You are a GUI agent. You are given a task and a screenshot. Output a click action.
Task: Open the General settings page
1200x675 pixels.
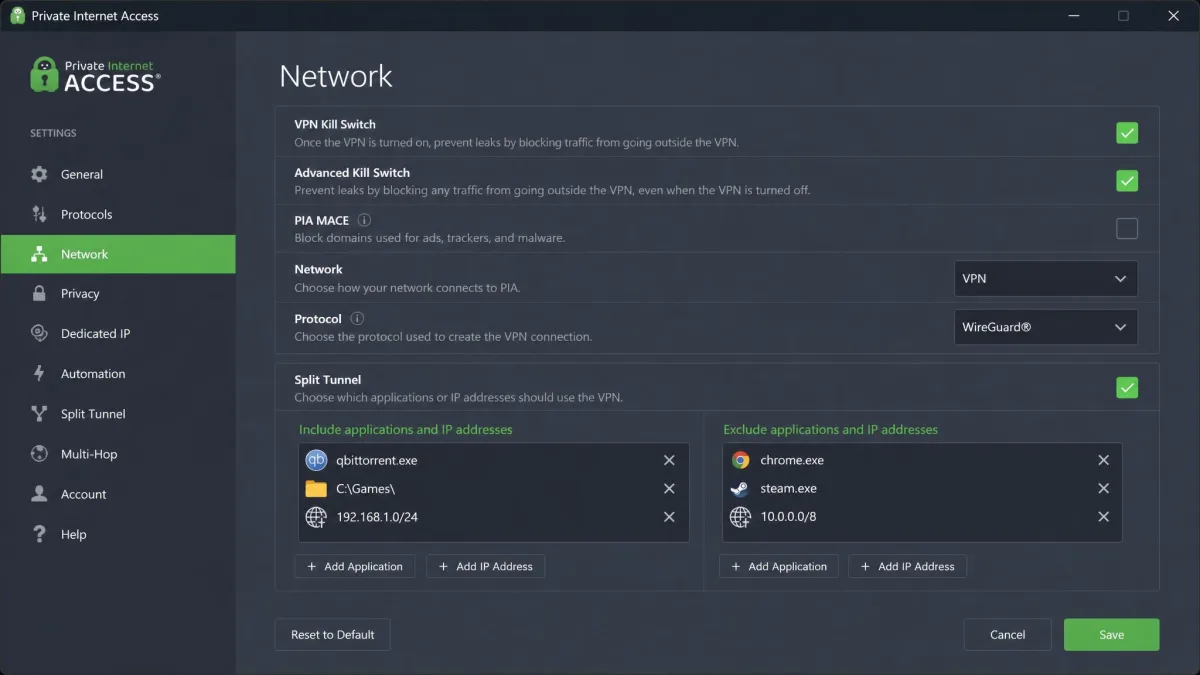coord(118,174)
